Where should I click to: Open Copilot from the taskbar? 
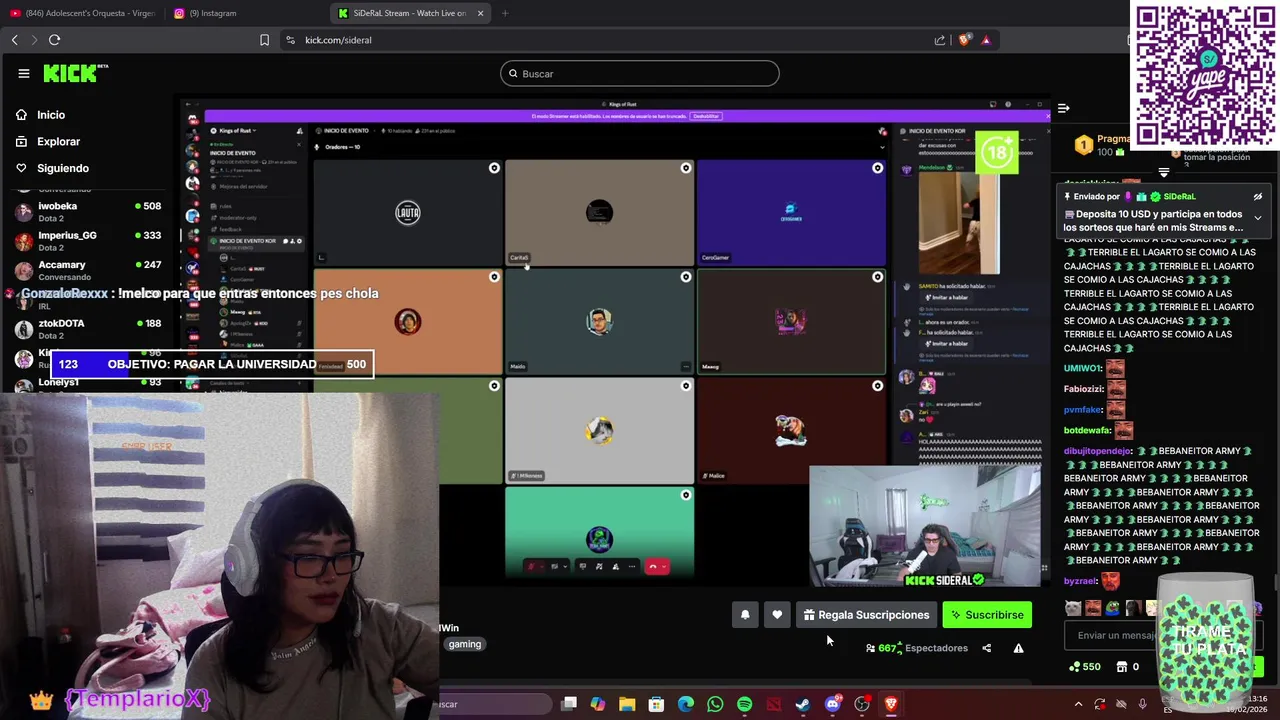[x=598, y=704]
